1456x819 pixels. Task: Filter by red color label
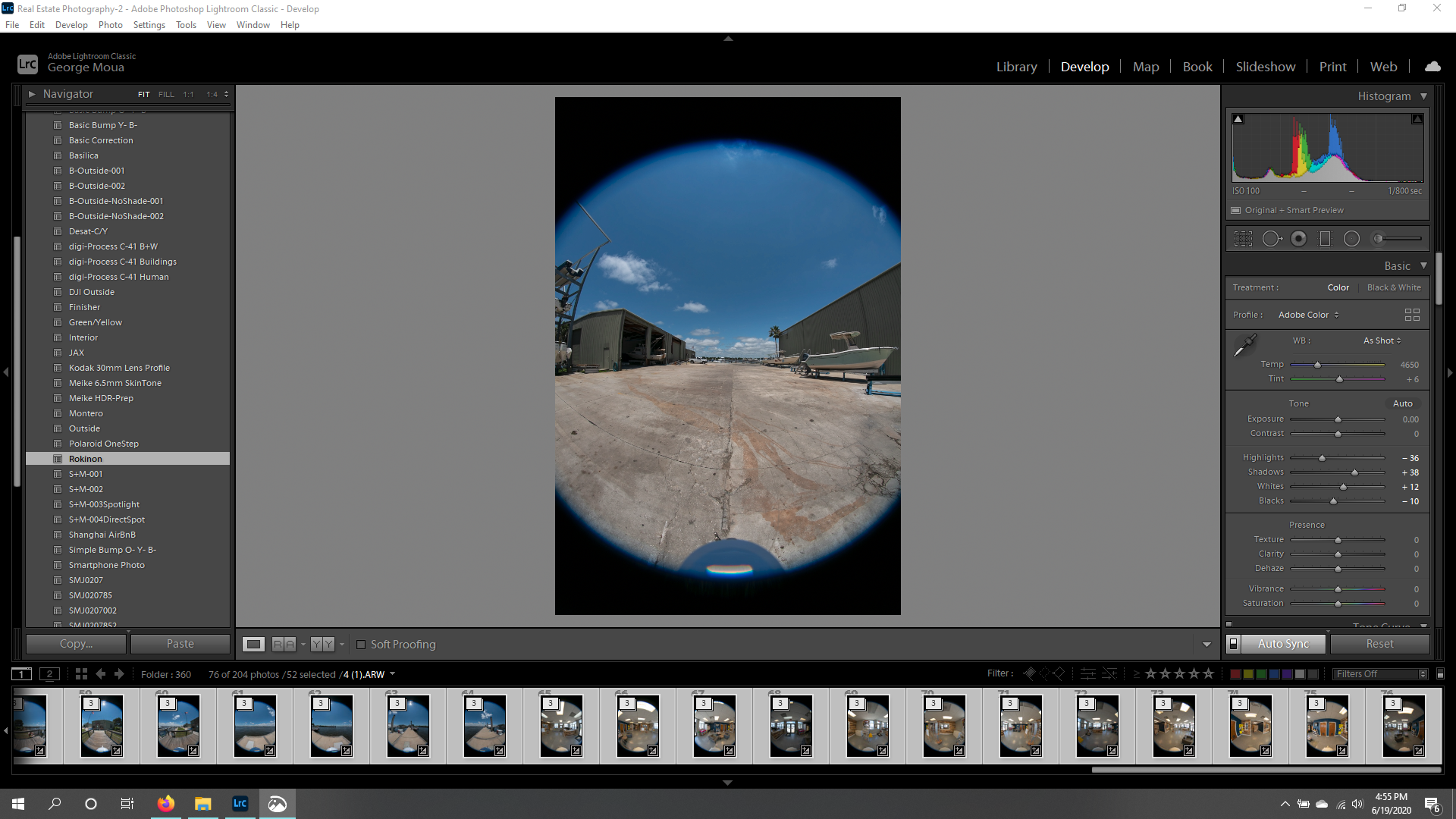[x=1235, y=673]
